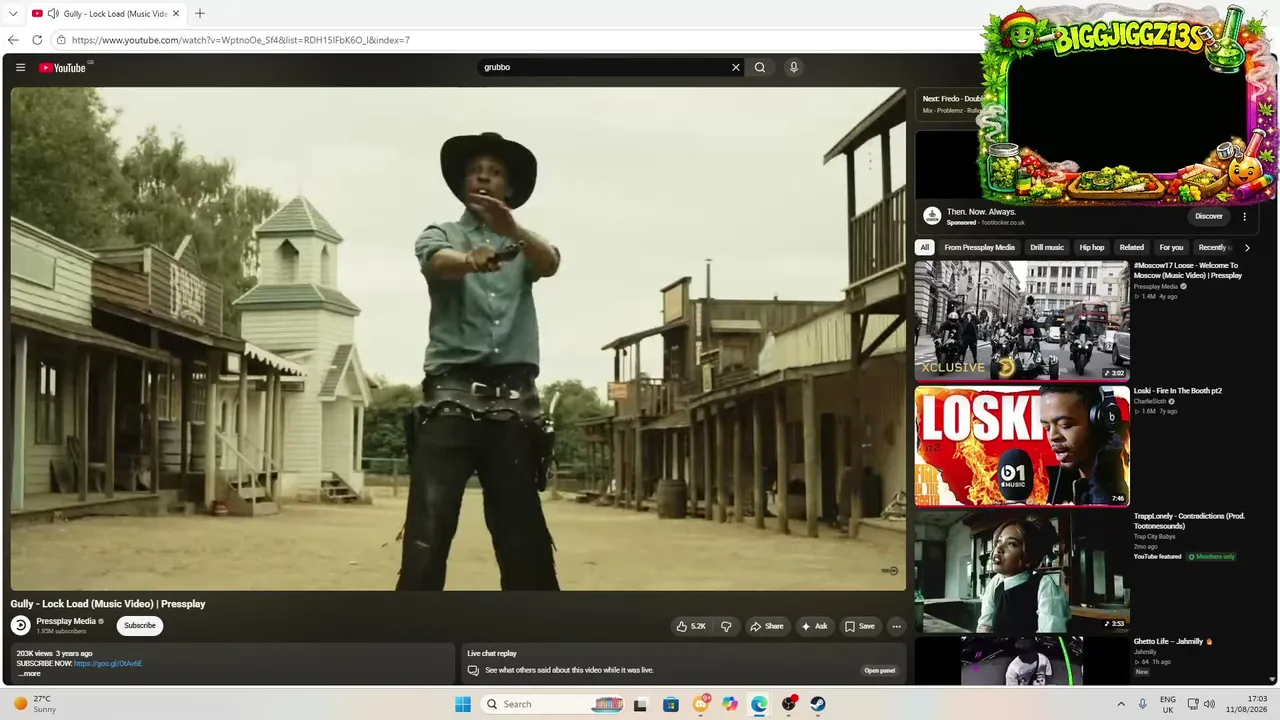Clear the search box text
1280x720 pixels.
(736, 68)
